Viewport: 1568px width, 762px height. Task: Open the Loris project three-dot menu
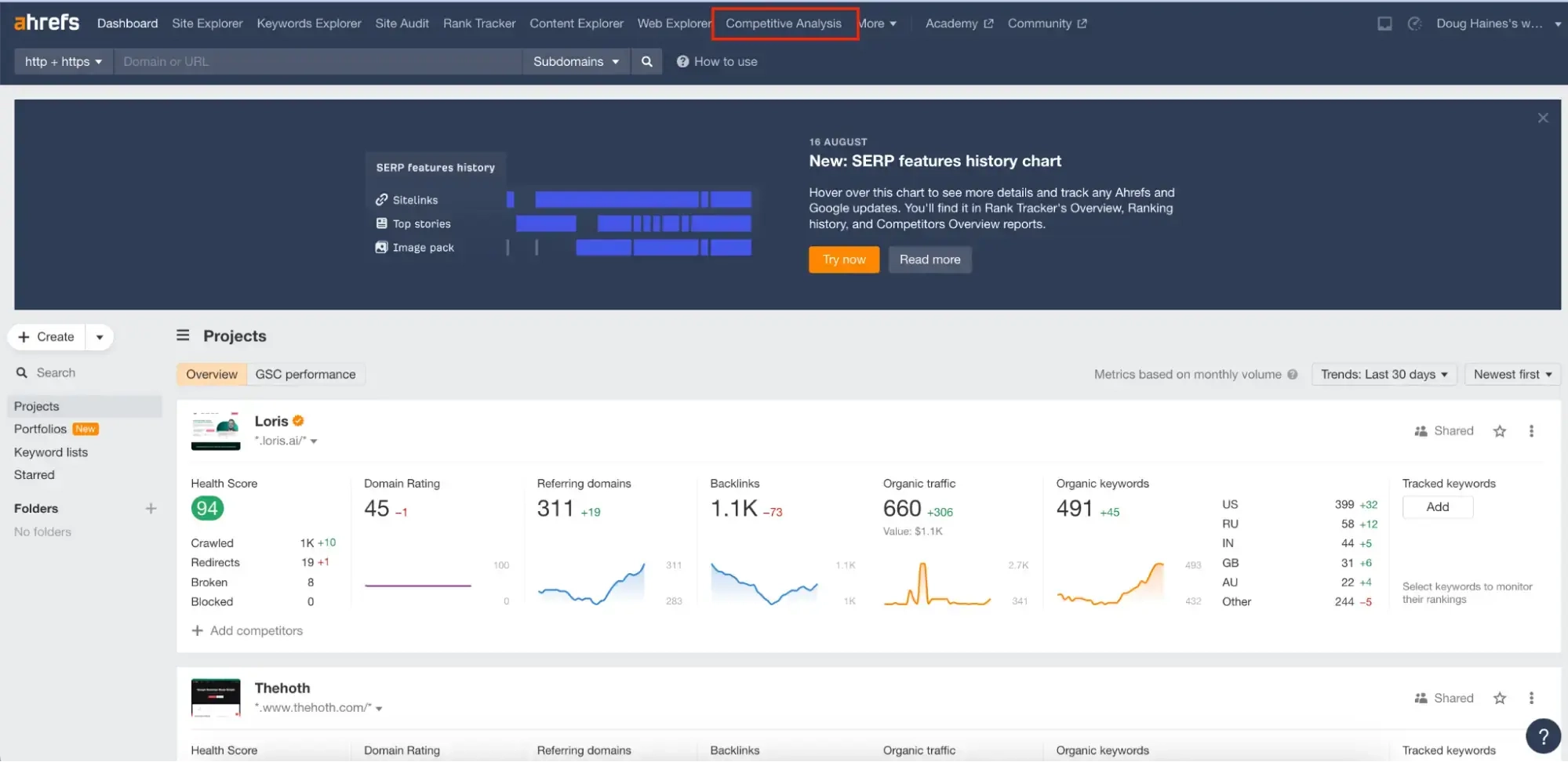1530,431
